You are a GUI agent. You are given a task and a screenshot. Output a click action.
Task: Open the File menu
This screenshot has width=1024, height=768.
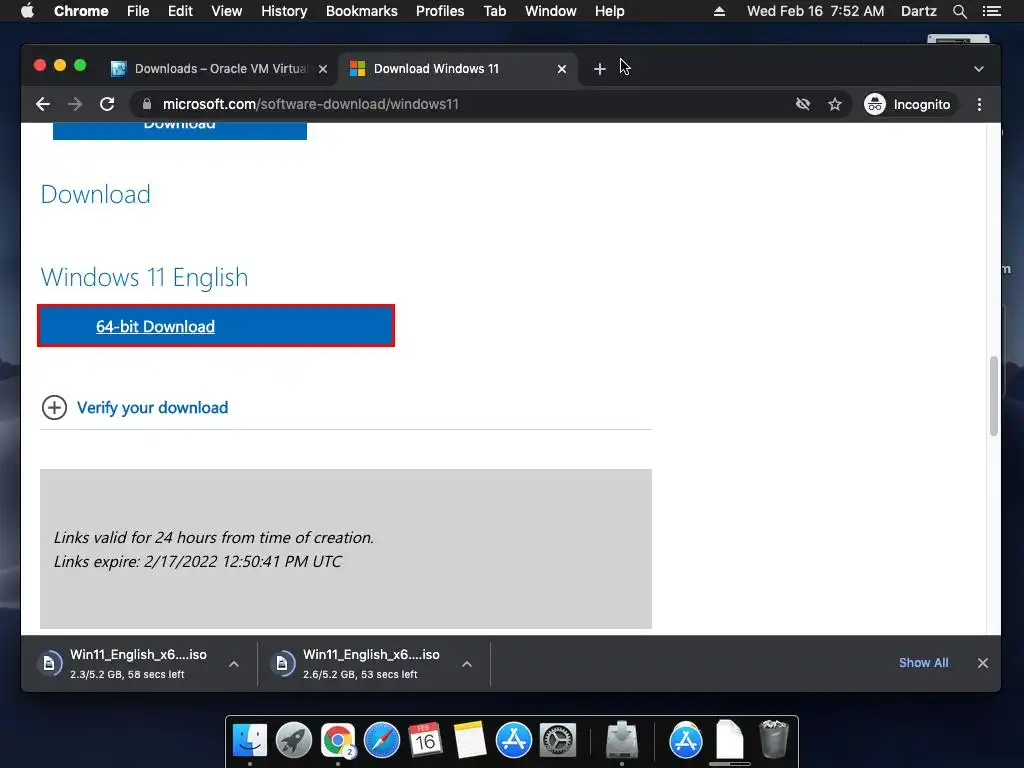(x=138, y=11)
